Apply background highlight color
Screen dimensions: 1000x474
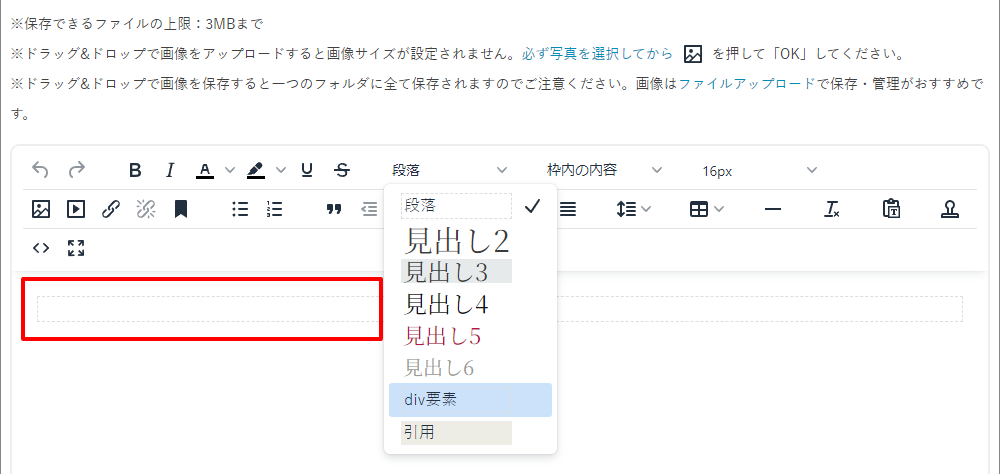(256, 170)
